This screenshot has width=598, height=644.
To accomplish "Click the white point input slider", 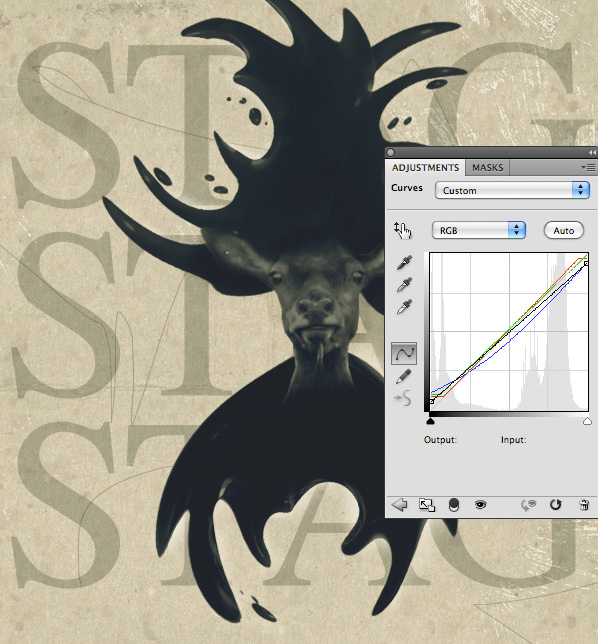I will pos(587,421).
